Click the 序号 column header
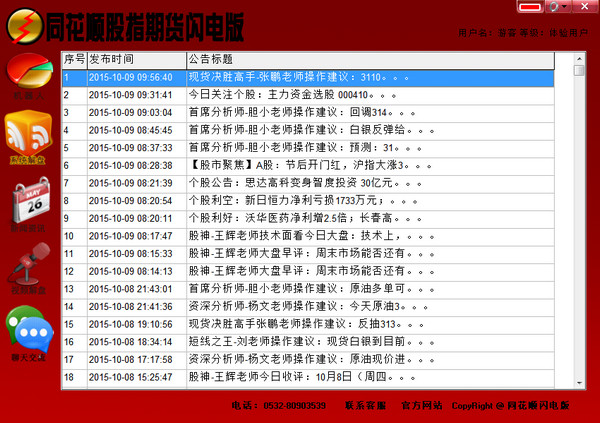 [x=75, y=60]
